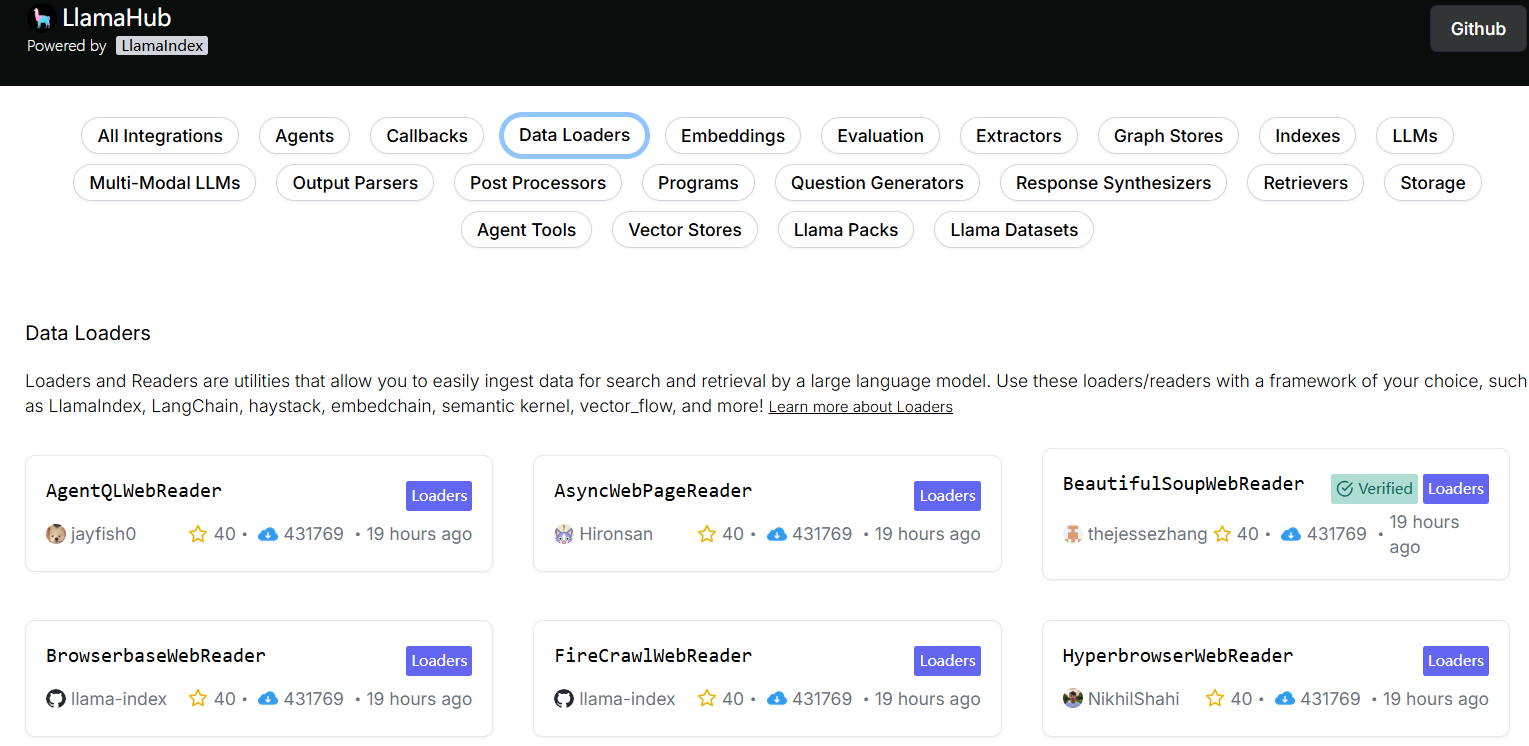Screen dimensions: 1529x746
Task: Open the Github button in header
Action: pyautogui.click(x=1478, y=29)
